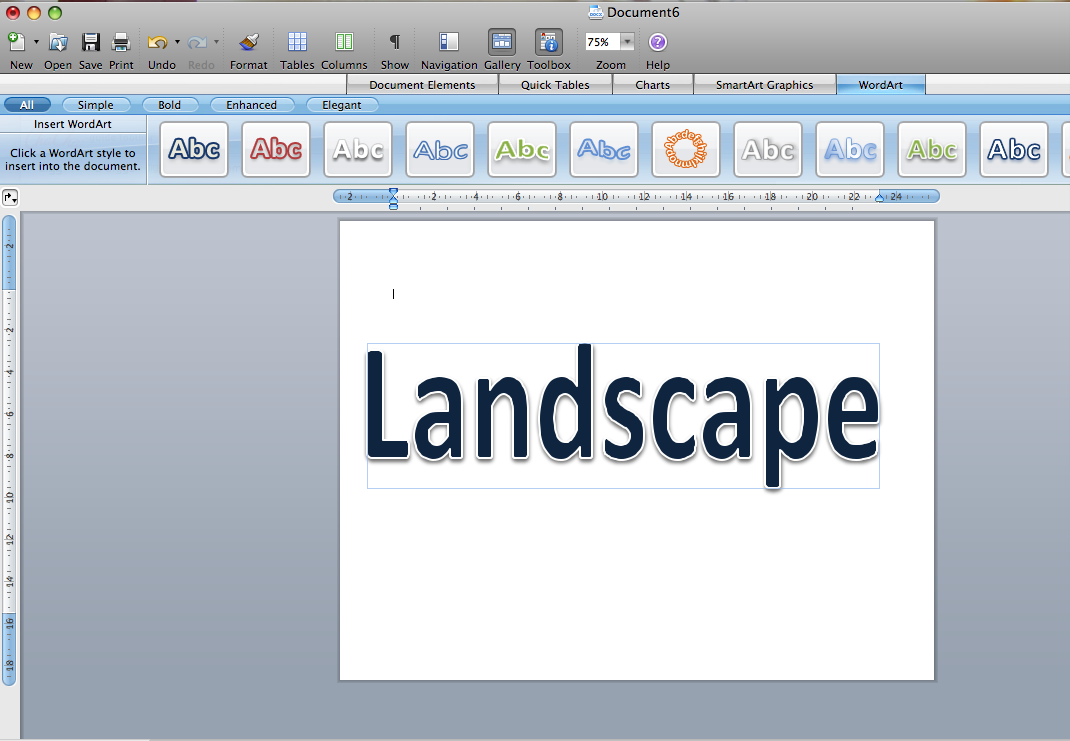Insert a table using the Tables icon
Image resolution: width=1070 pixels, height=741 pixels.
297,43
